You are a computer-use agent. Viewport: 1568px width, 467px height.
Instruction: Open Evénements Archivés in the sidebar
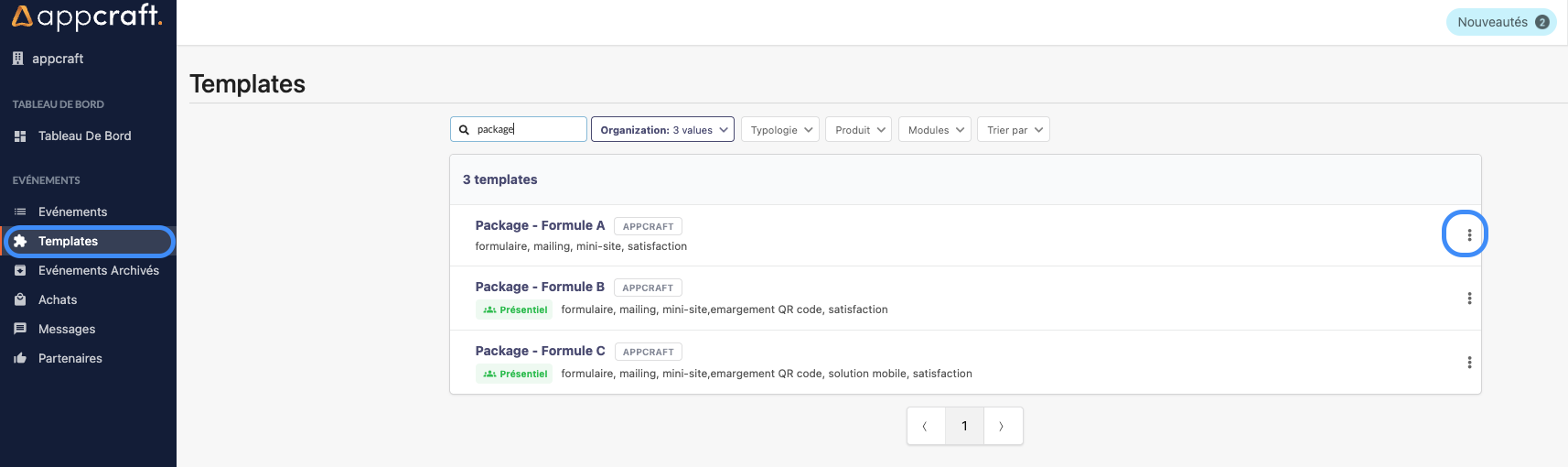pyautogui.click(x=98, y=270)
